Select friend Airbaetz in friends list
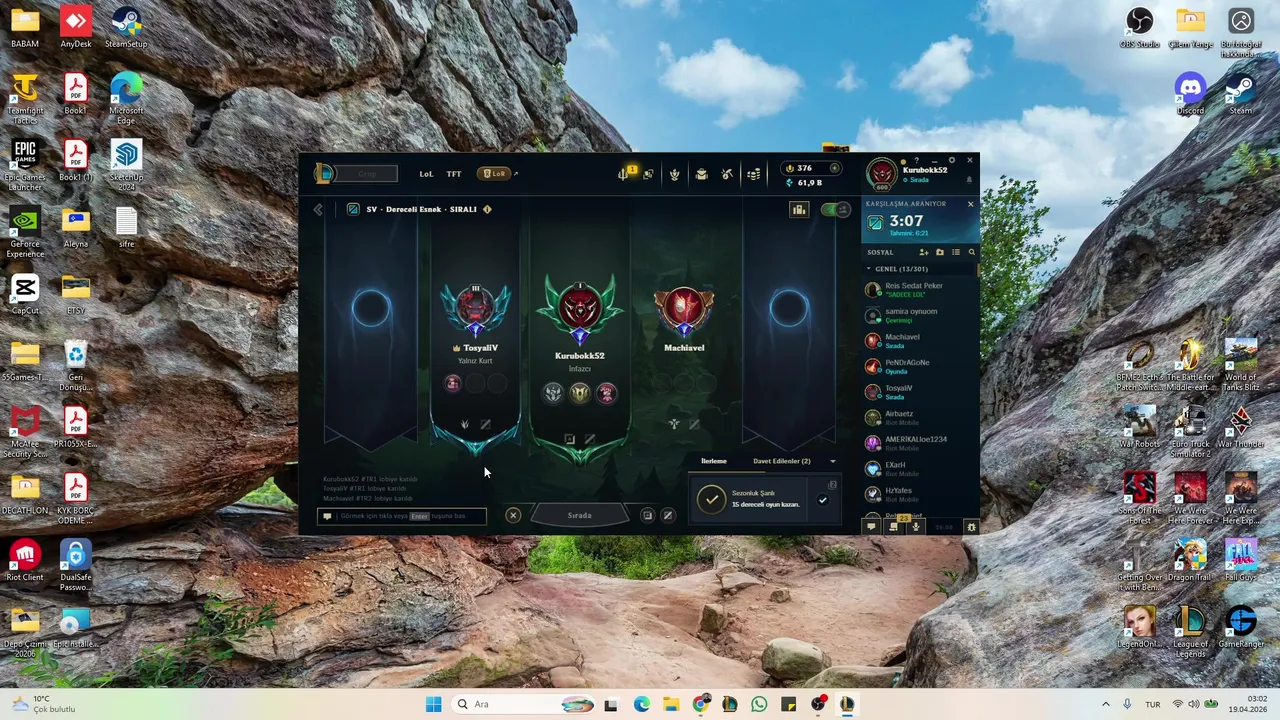The image size is (1280, 720). 917,417
